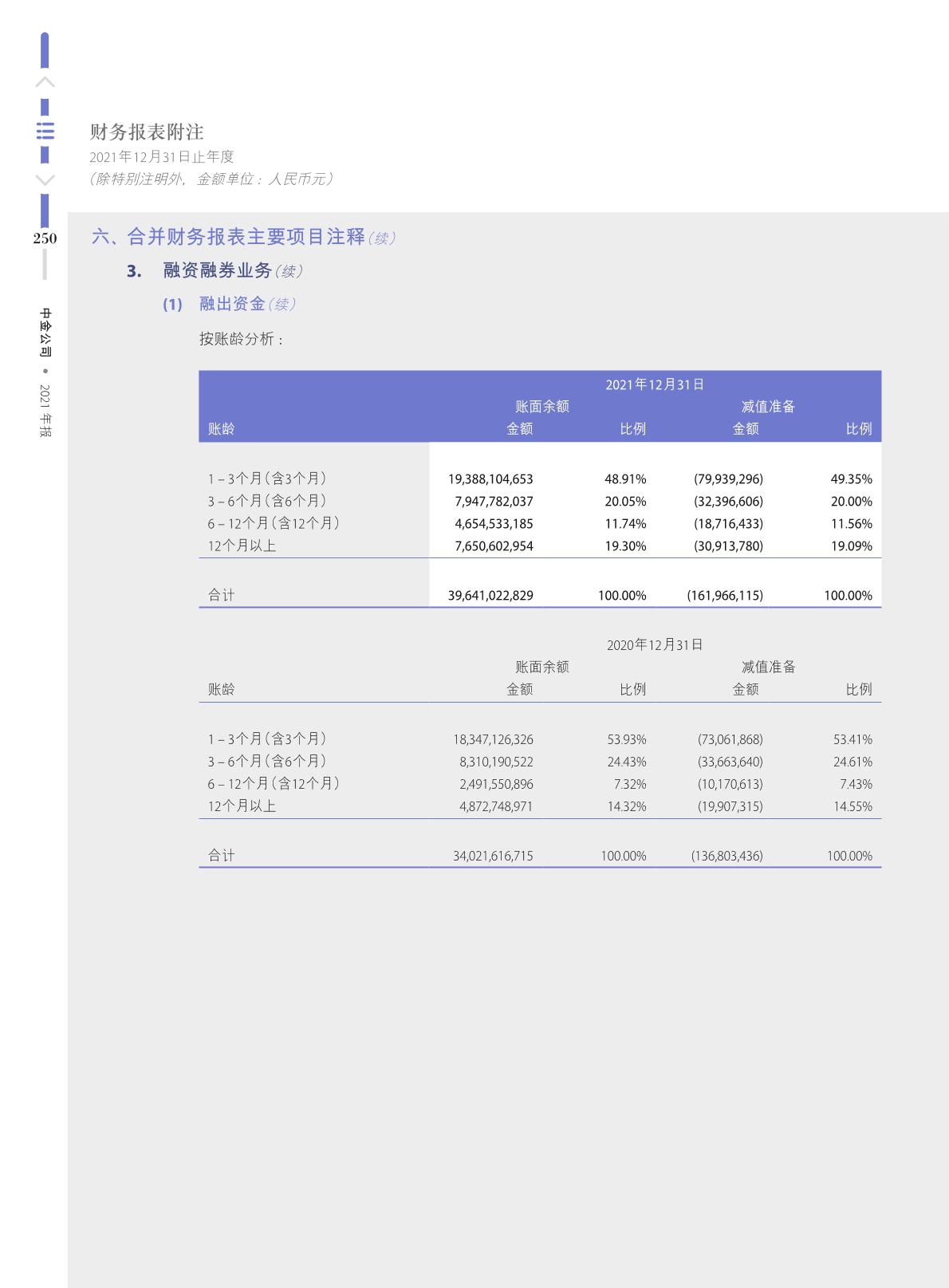Screen dimensions: 949x1288
Task: Click the 账龄 column header in blue table
Action: pyautogui.click(x=222, y=428)
